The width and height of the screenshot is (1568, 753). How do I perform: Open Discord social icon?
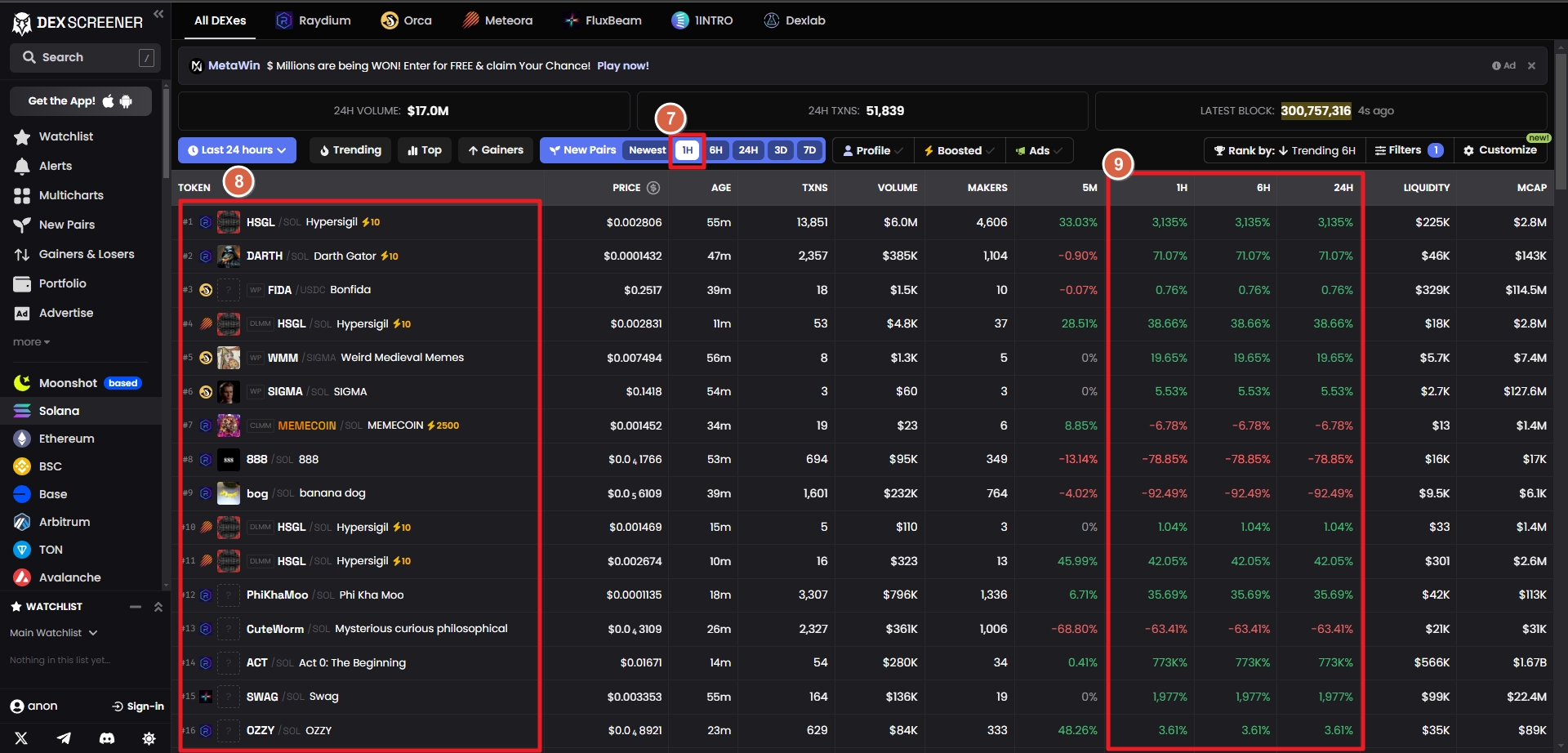tap(107, 738)
